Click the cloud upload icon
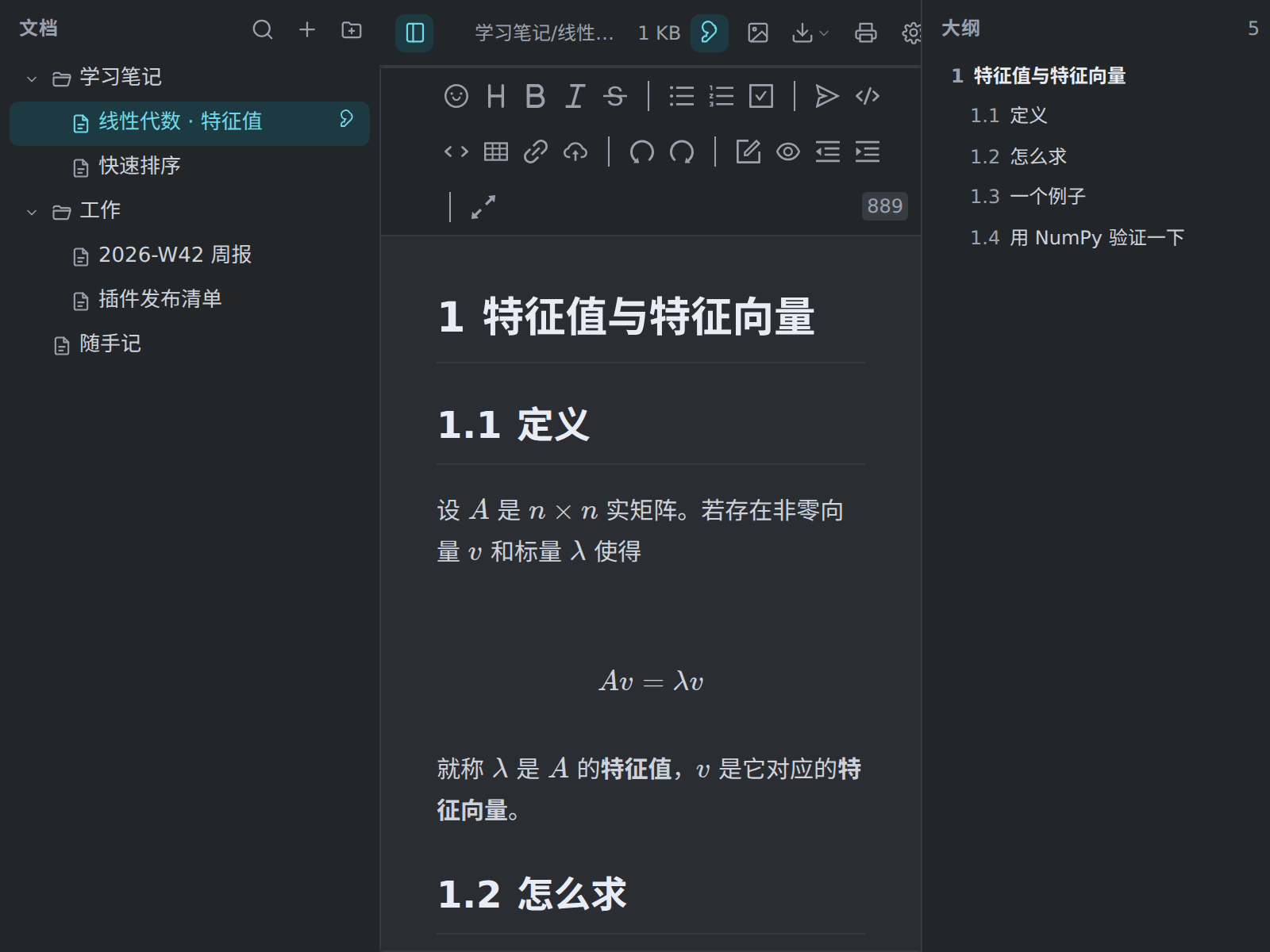Image resolution: width=1270 pixels, height=952 pixels. 575,152
